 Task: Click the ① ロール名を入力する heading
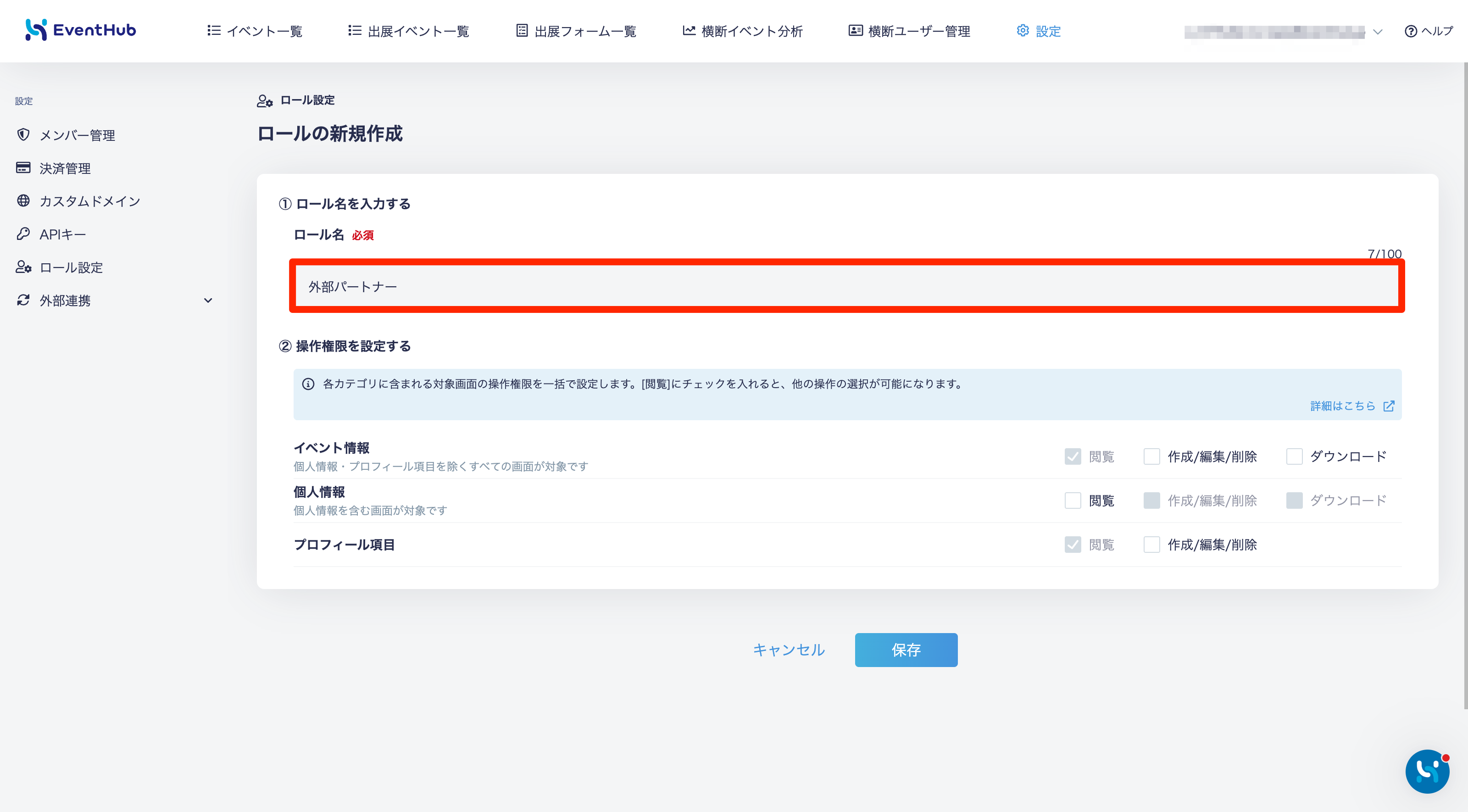[x=344, y=203]
